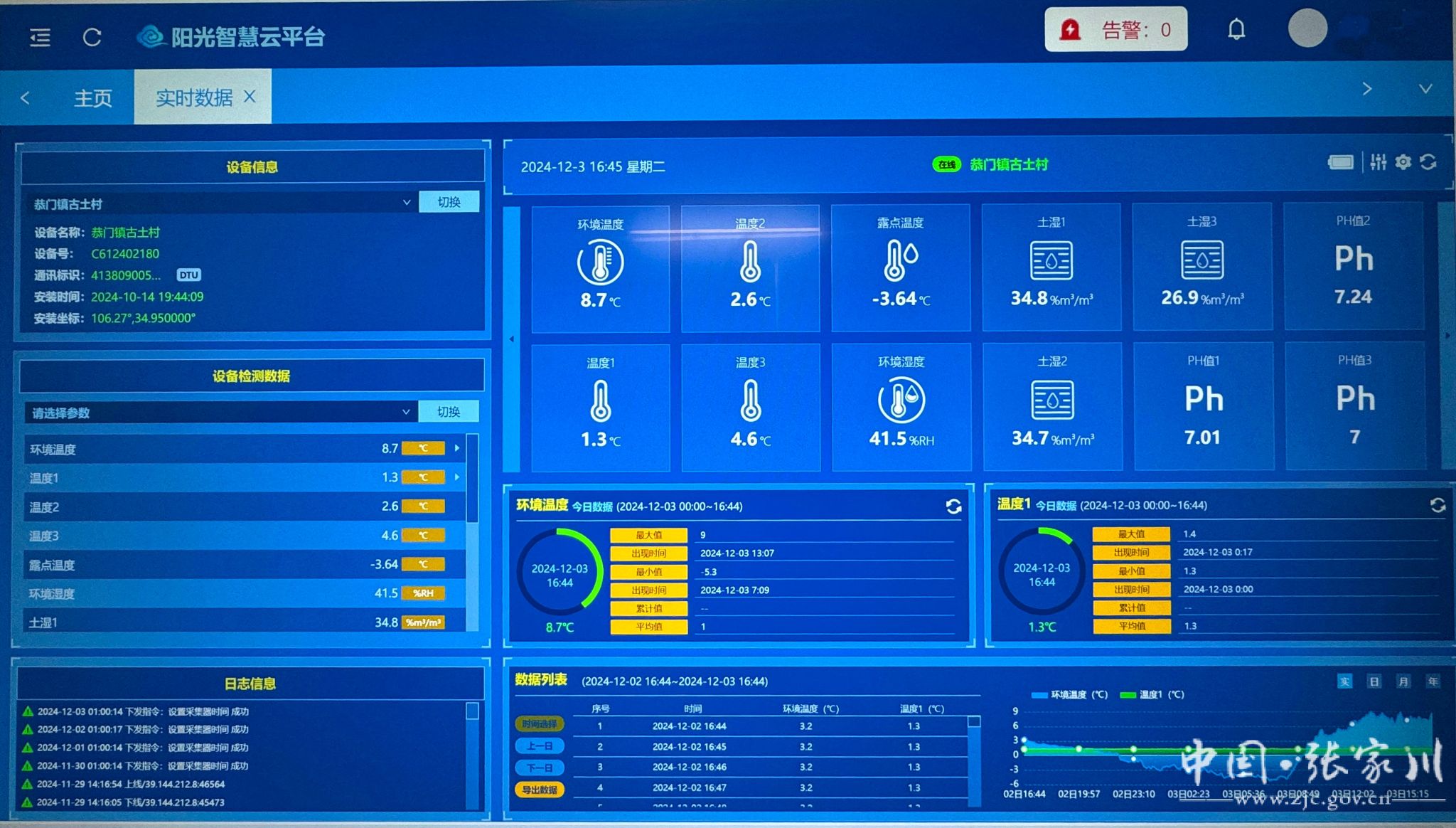1456x828 pixels.
Task: Click the page reload icon in header
Action: point(92,37)
